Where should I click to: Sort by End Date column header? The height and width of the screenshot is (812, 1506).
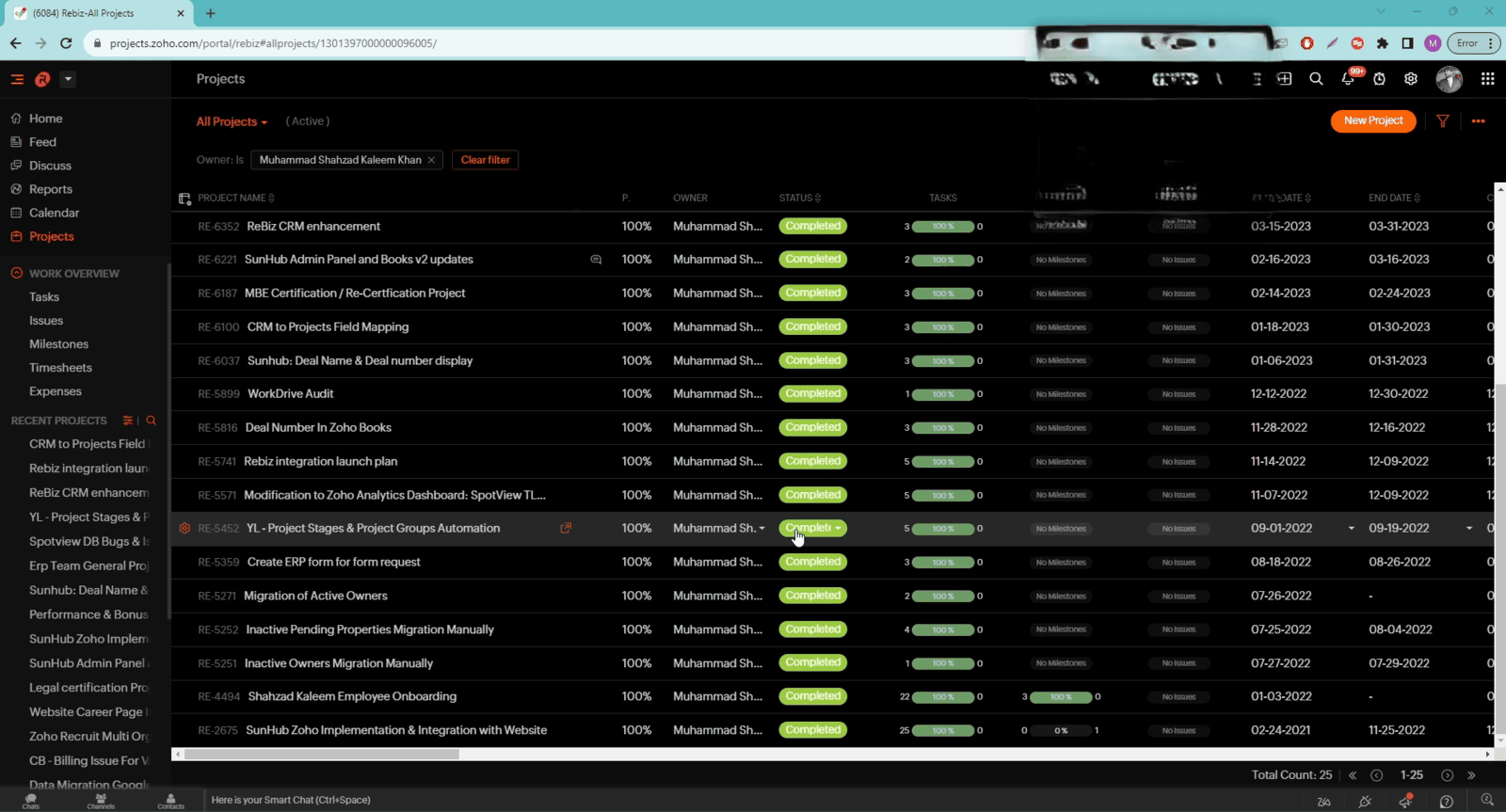(1394, 198)
